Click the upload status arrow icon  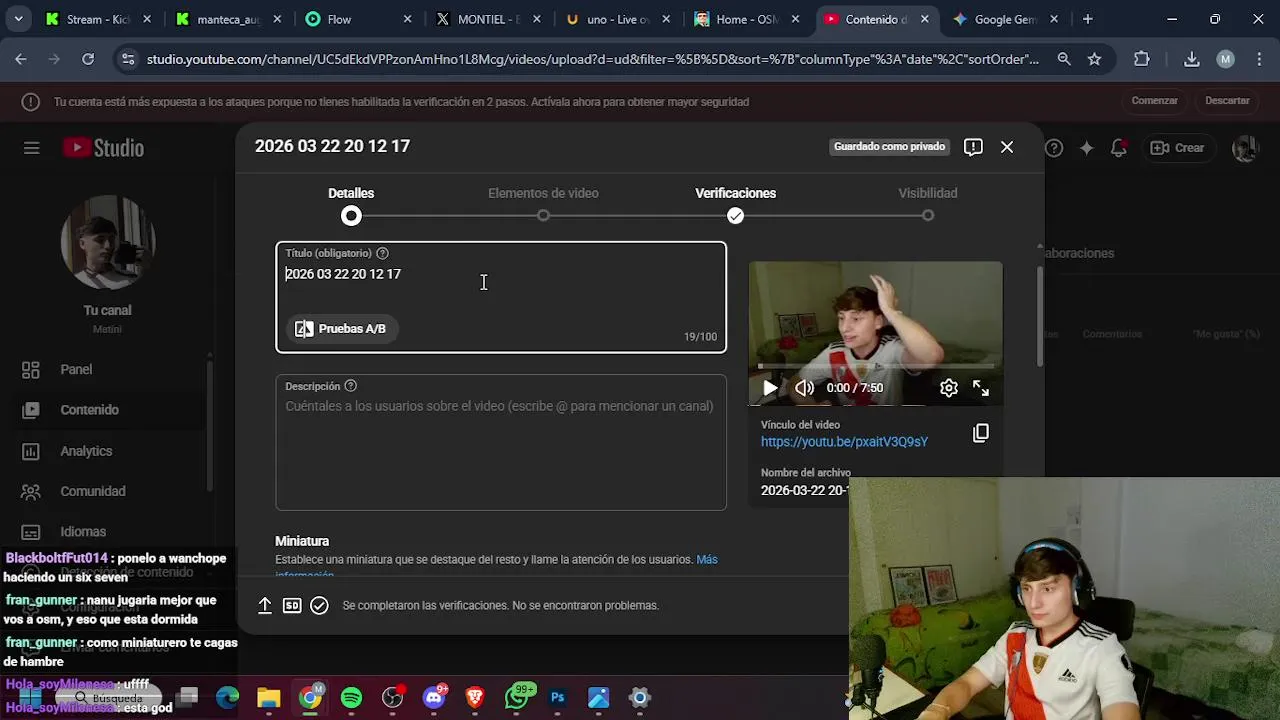pyautogui.click(x=265, y=605)
